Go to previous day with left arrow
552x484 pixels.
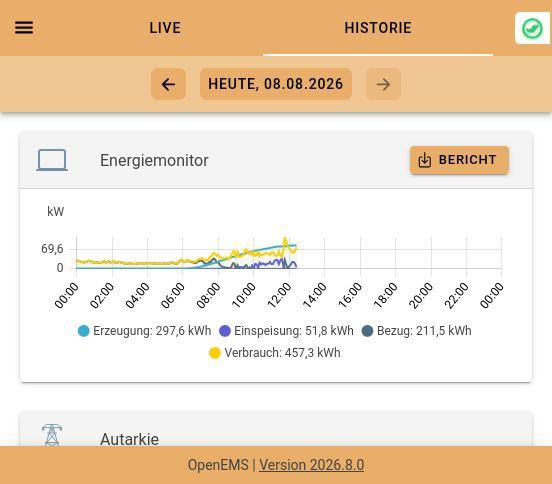coord(168,84)
